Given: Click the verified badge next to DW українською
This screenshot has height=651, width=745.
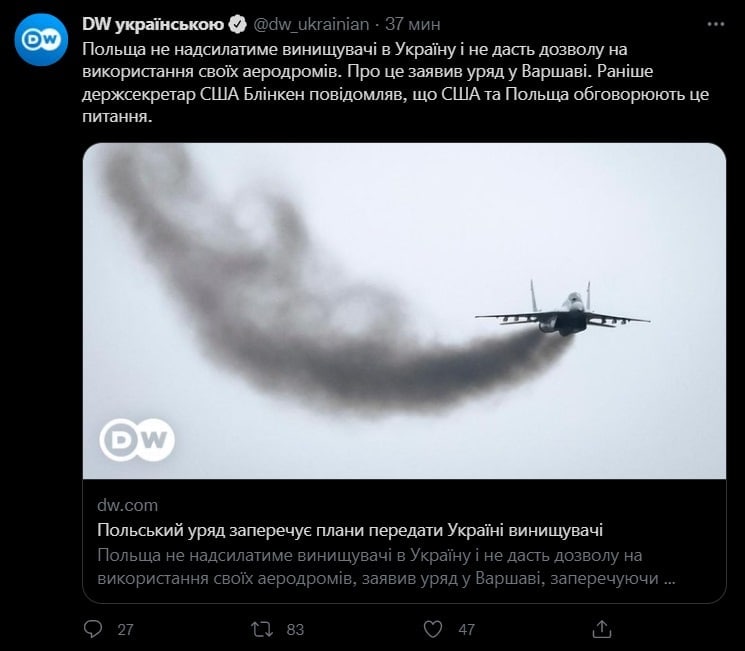Looking at the screenshot, I should tap(237, 24).
